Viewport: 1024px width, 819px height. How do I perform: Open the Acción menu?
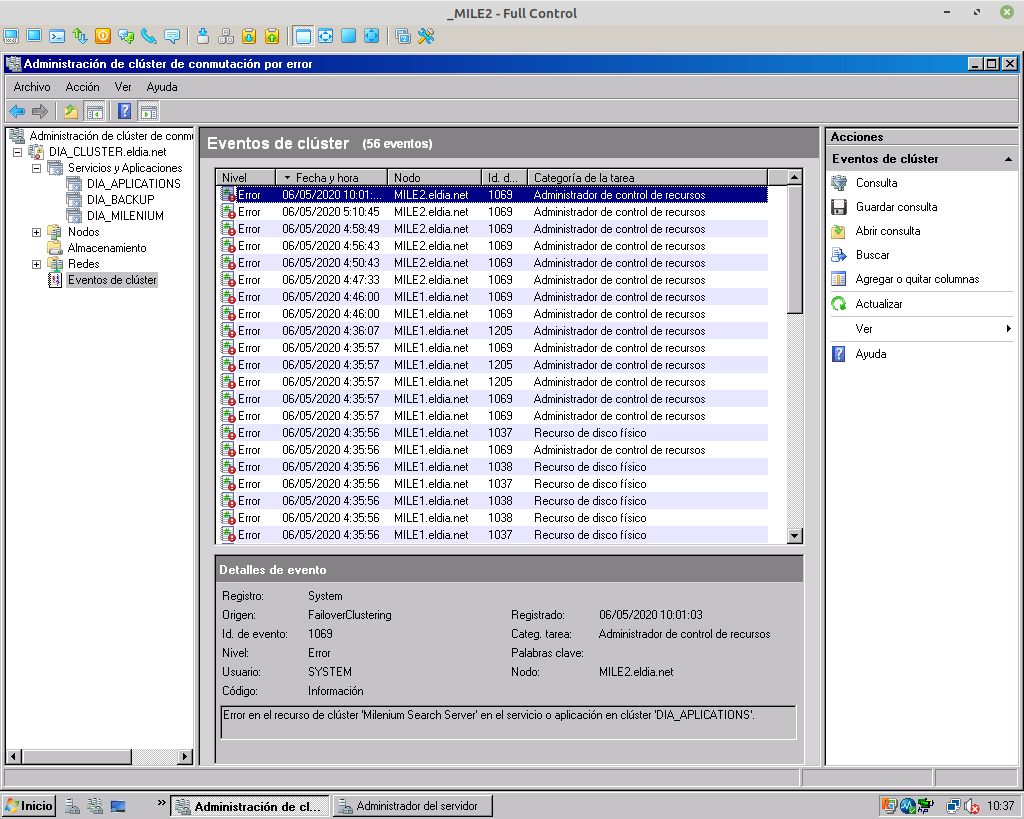point(82,87)
